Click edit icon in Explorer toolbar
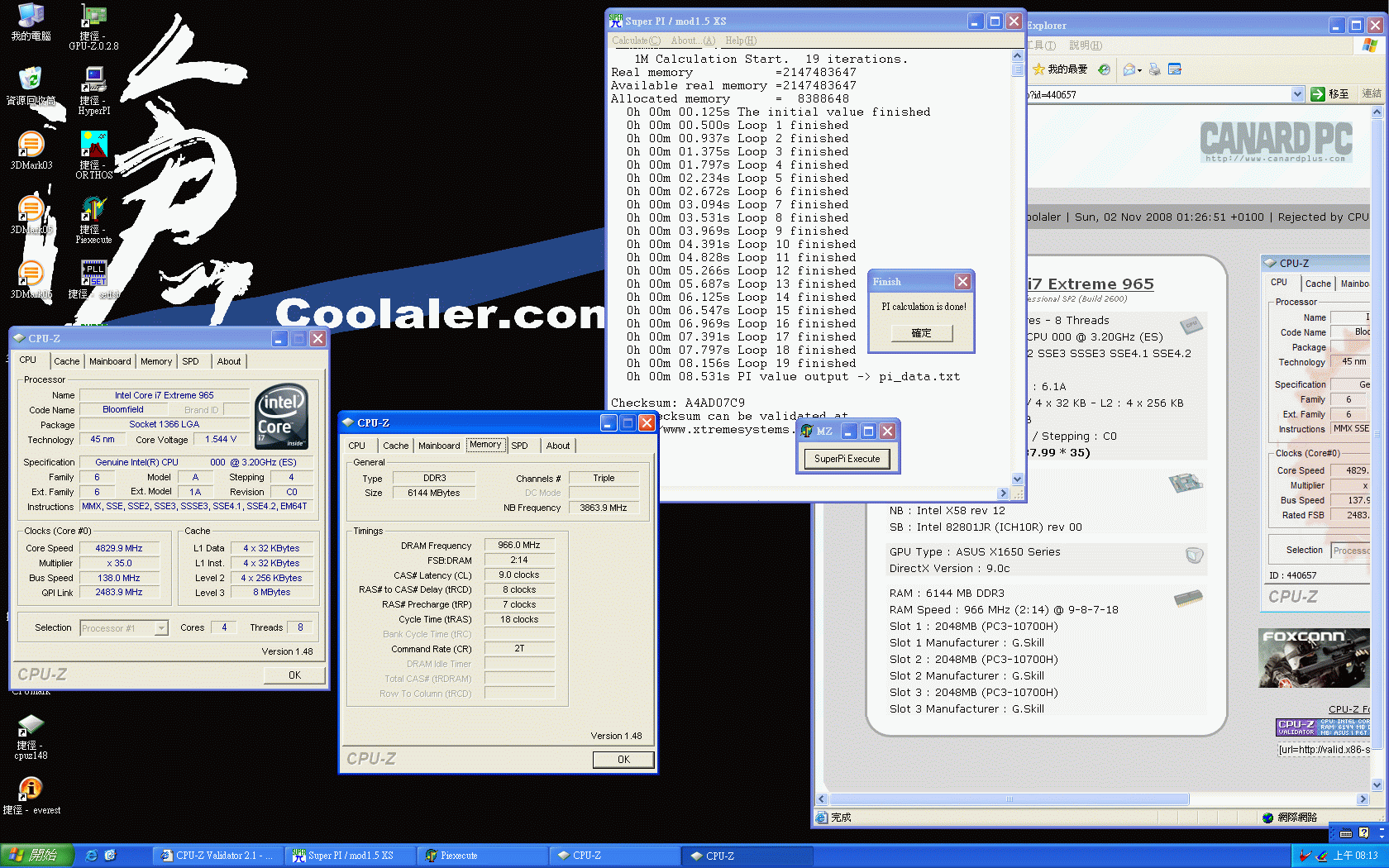Viewport: 1389px width, 868px height. point(1175,69)
